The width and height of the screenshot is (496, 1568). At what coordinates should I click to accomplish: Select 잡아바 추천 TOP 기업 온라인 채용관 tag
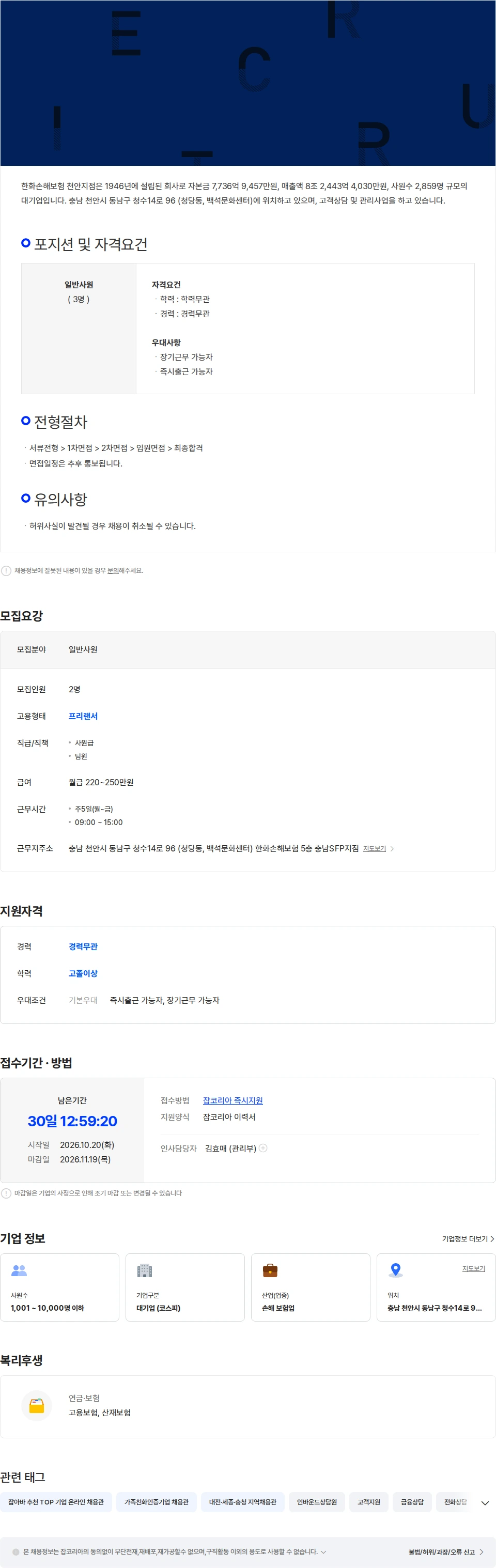pyautogui.click(x=56, y=1502)
